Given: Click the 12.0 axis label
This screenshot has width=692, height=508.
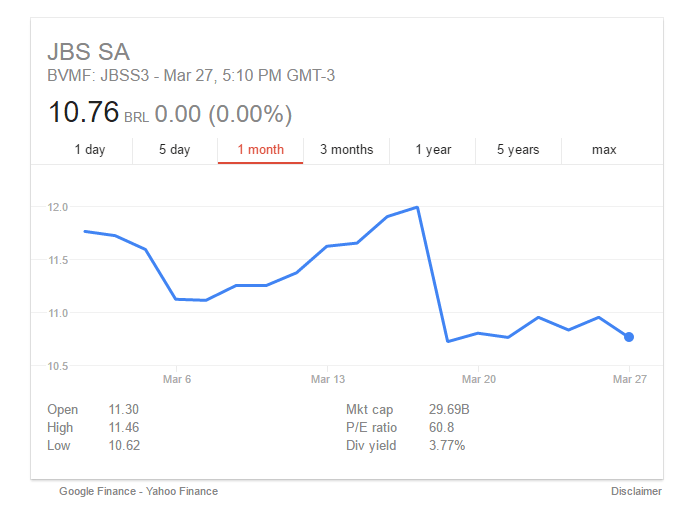Looking at the screenshot, I should click(x=58, y=207).
